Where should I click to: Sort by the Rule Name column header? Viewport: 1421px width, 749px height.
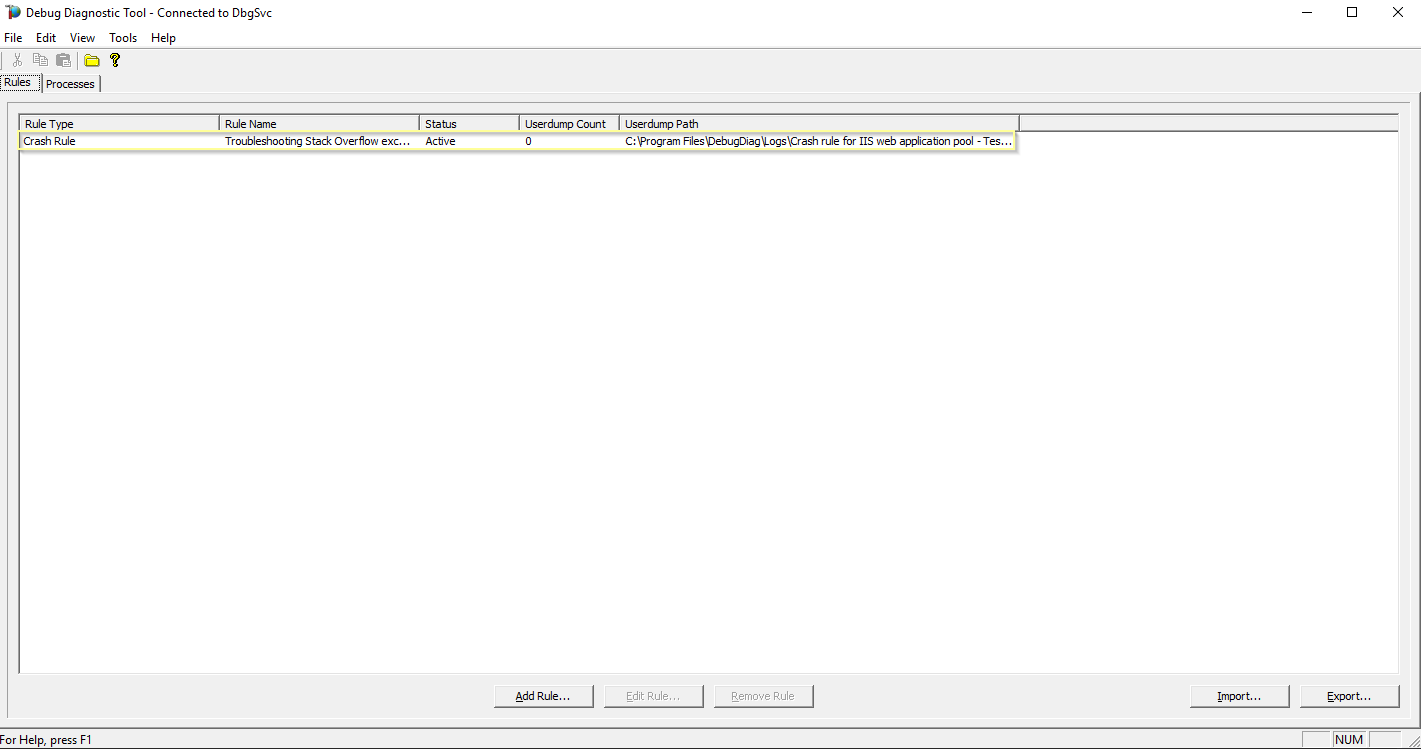click(318, 123)
